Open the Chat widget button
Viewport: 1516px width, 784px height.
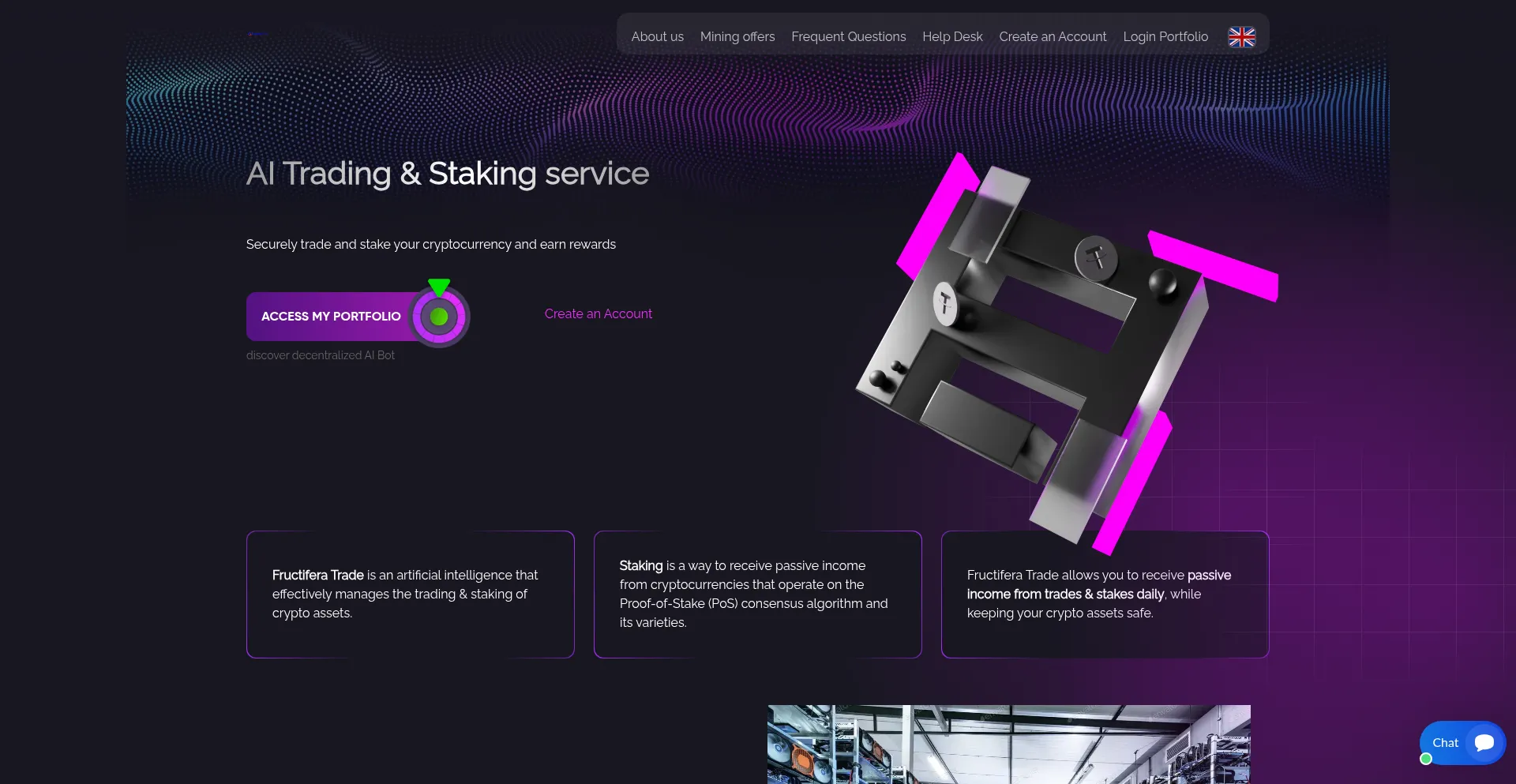[1462, 743]
